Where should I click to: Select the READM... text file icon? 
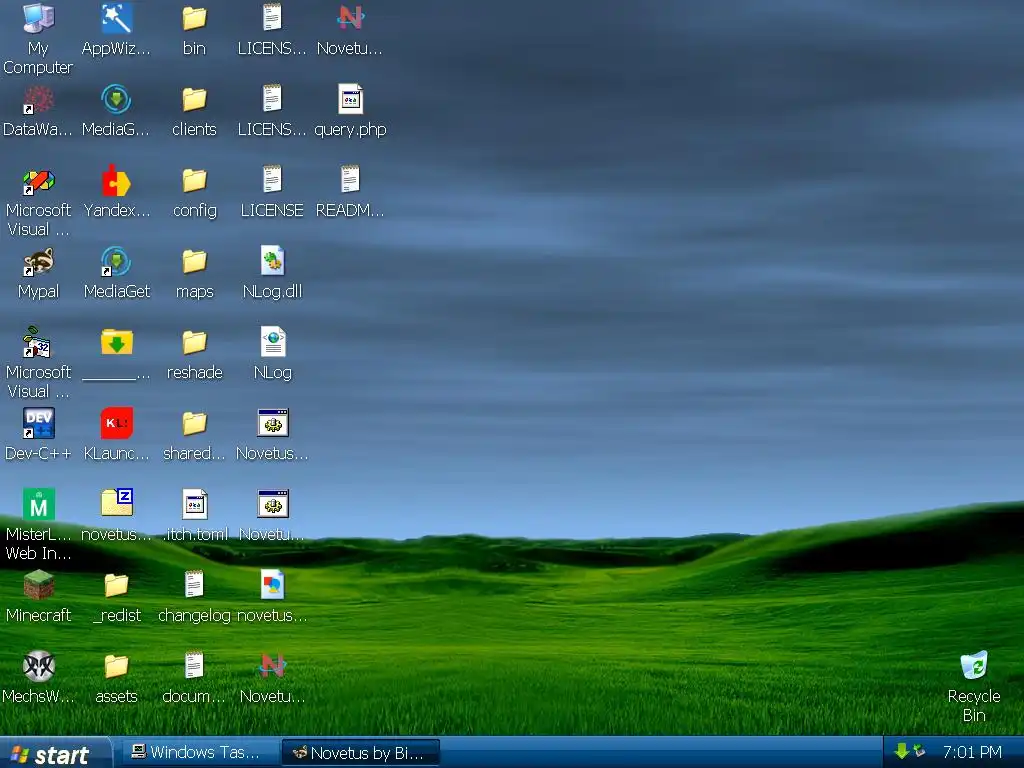pos(350,180)
